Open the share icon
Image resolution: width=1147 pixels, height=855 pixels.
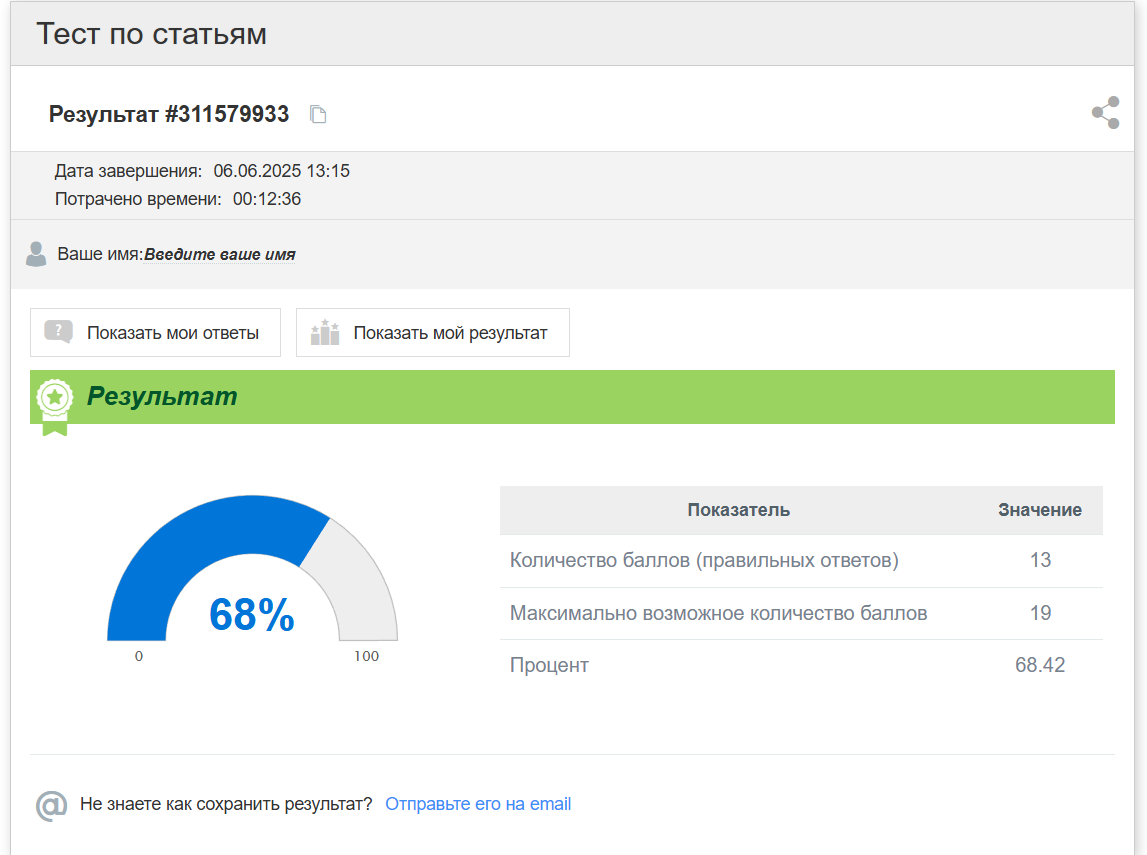pyautogui.click(x=1105, y=113)
